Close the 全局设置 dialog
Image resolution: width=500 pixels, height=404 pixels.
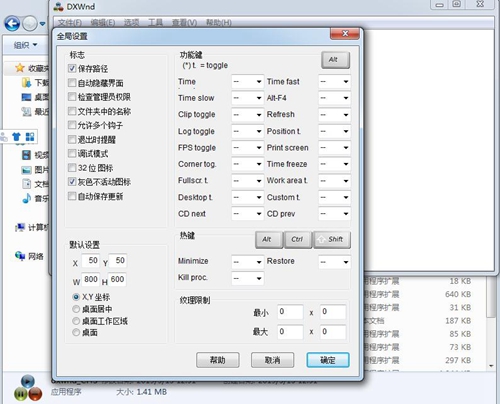(x=345, y=34)
